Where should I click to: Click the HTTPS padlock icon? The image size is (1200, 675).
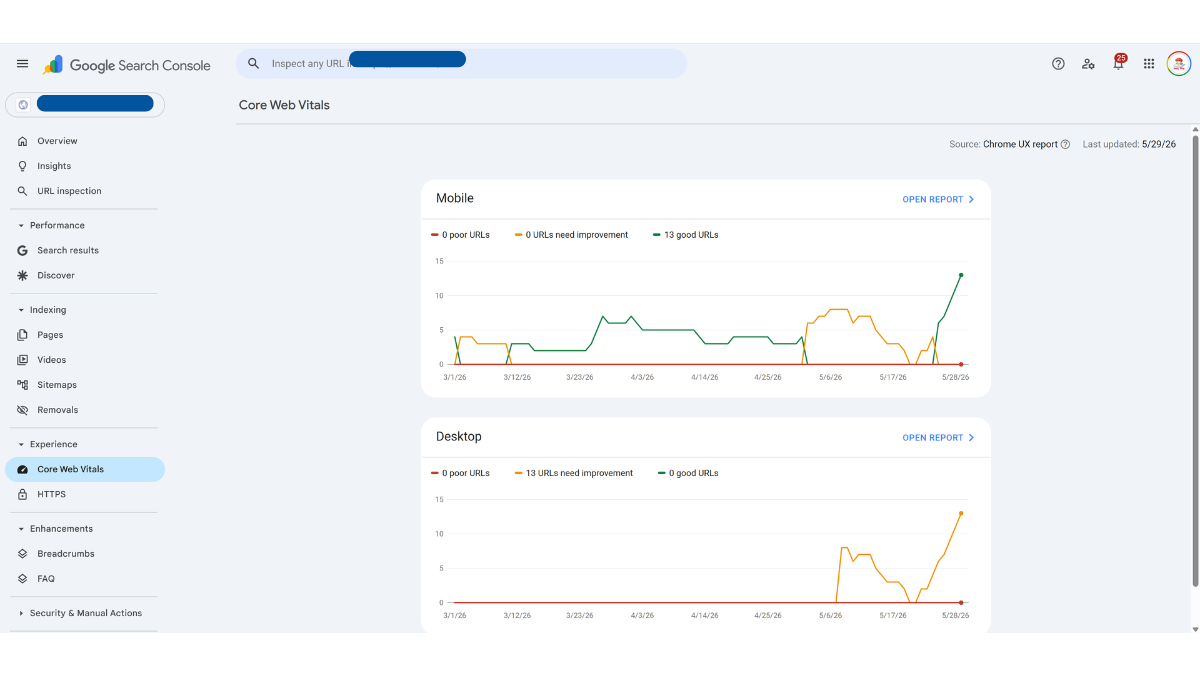pyautogui.click(x=23, y=494)
